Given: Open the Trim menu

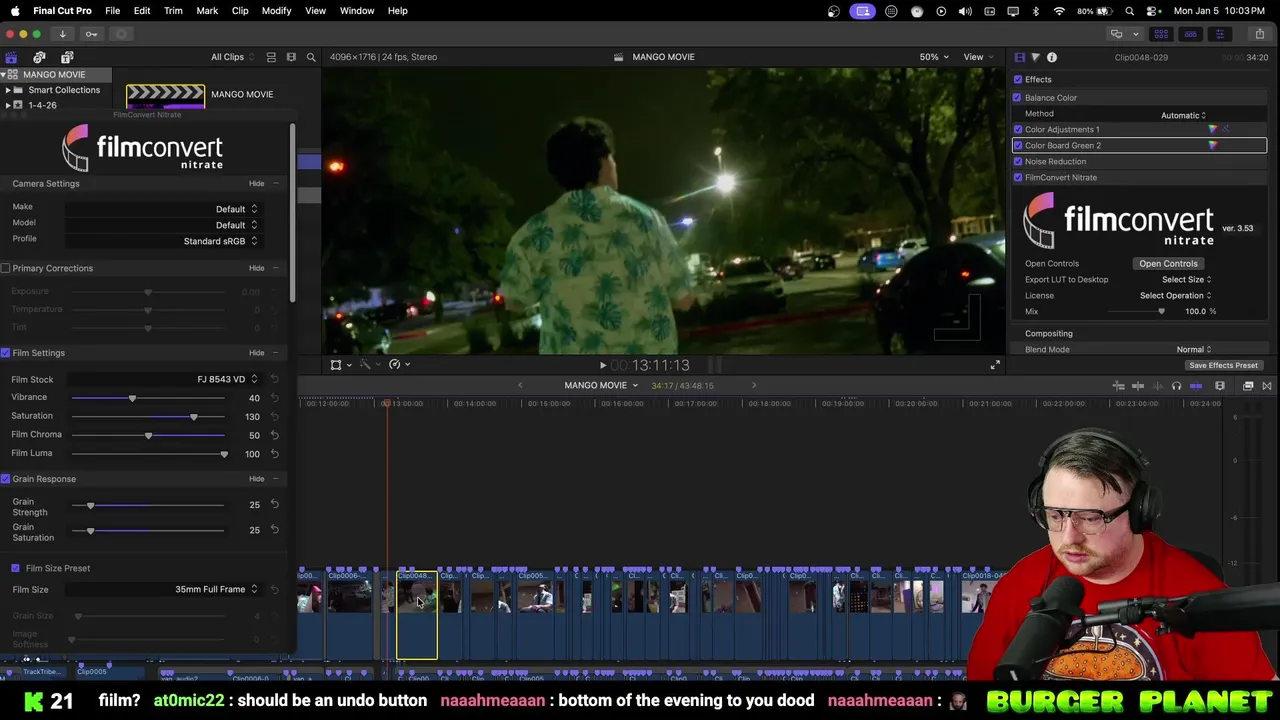Looking at the screenshot, I should point(173,11).
